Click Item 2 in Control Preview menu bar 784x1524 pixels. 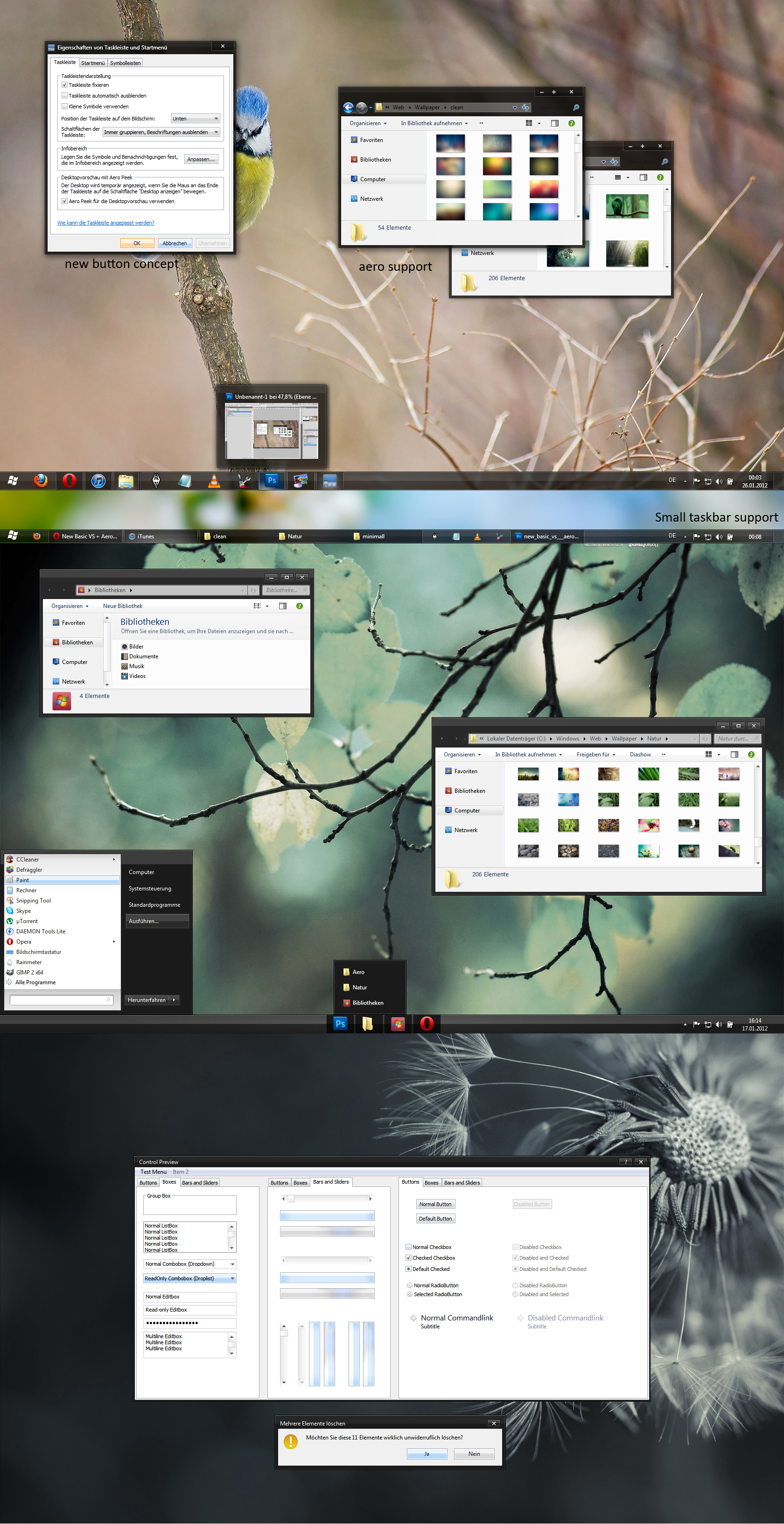point(180,1171)
